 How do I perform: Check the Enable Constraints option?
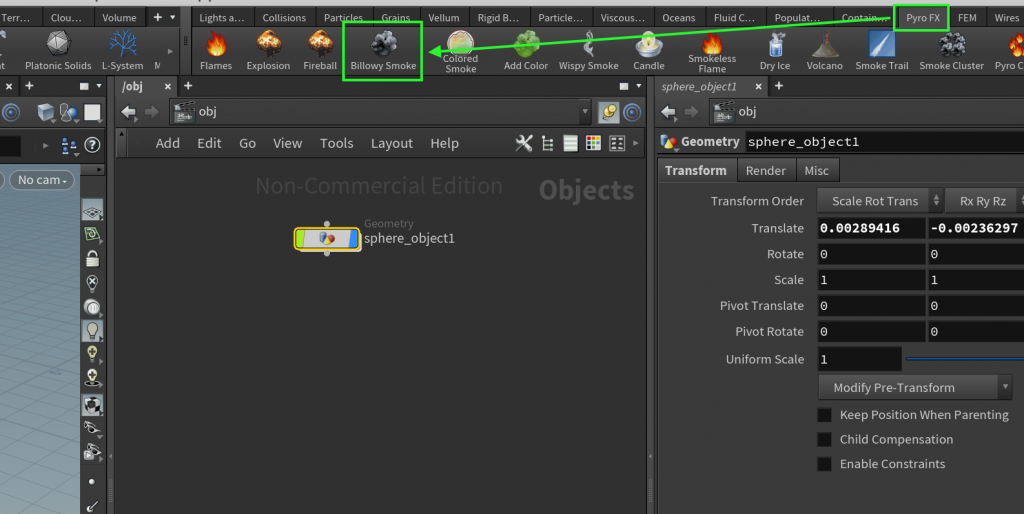(825, 464)
